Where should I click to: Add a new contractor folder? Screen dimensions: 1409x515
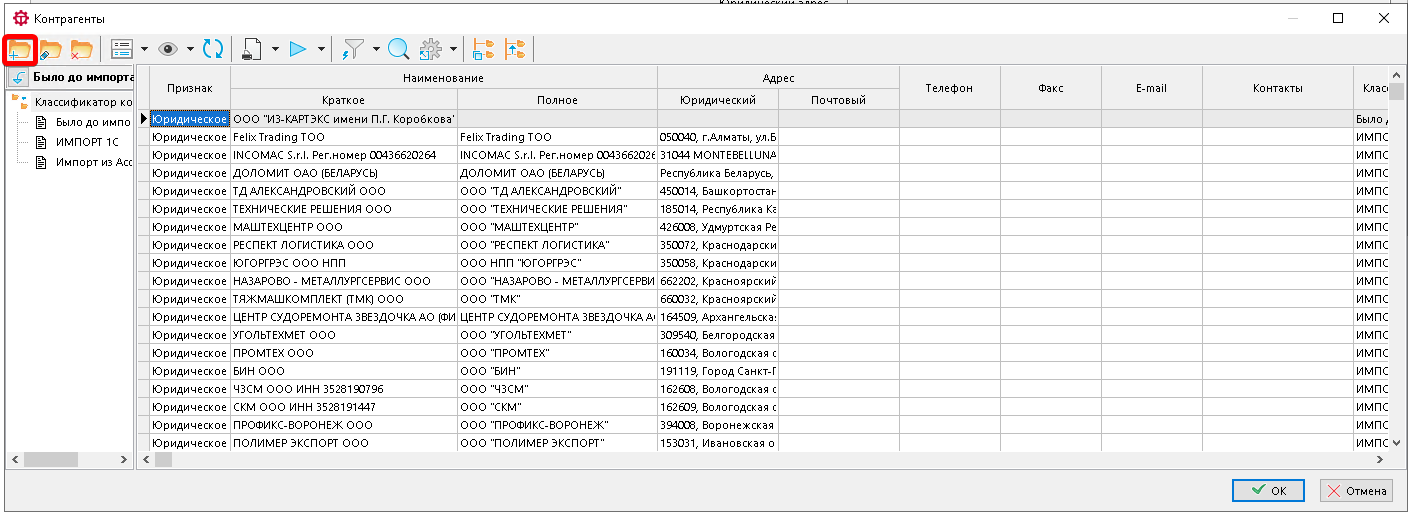click(x=20, y=49)
